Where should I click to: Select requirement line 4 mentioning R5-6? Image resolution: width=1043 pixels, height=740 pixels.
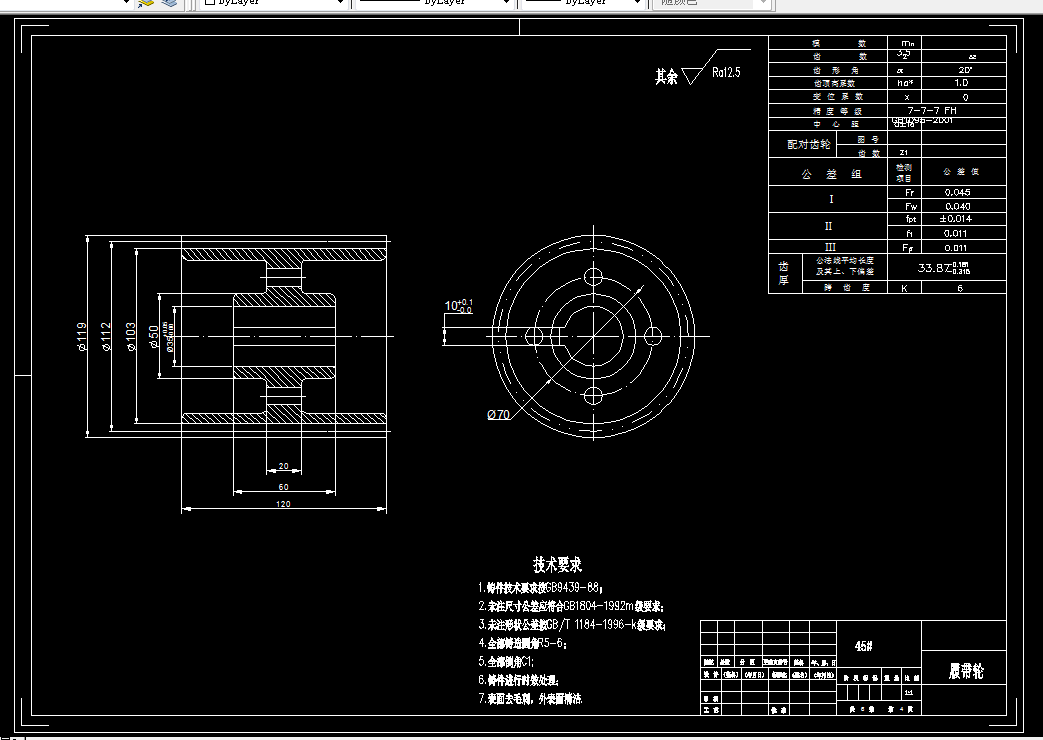523,644
